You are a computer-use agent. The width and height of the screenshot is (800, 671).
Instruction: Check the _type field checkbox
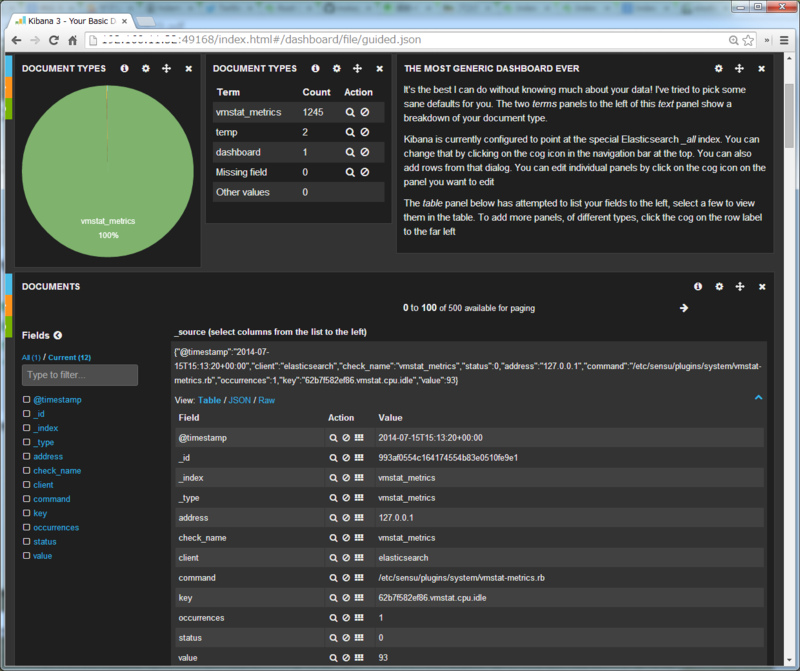point(27,442)
